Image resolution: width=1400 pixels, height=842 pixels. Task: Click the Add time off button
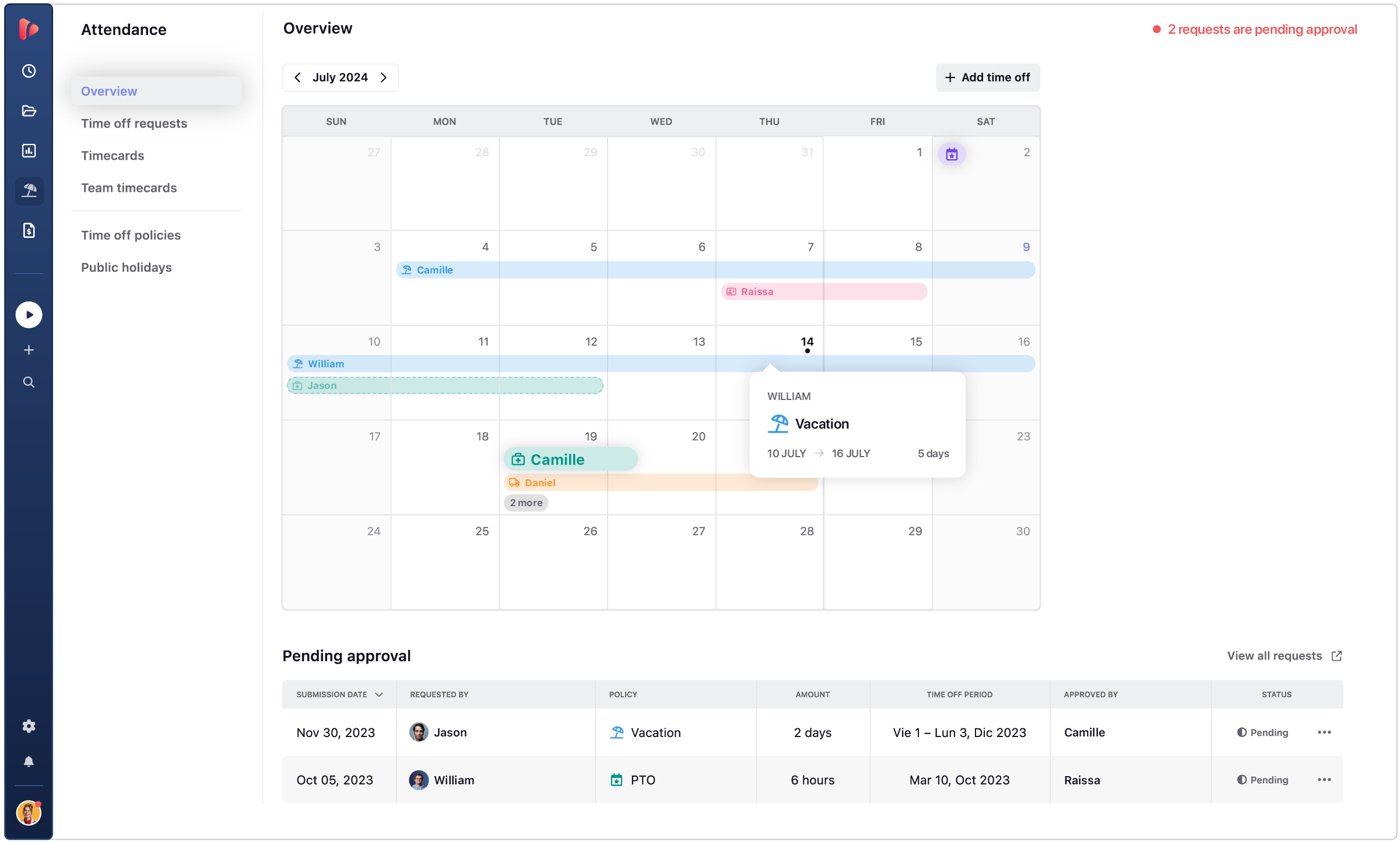click(x=987, y=77)
